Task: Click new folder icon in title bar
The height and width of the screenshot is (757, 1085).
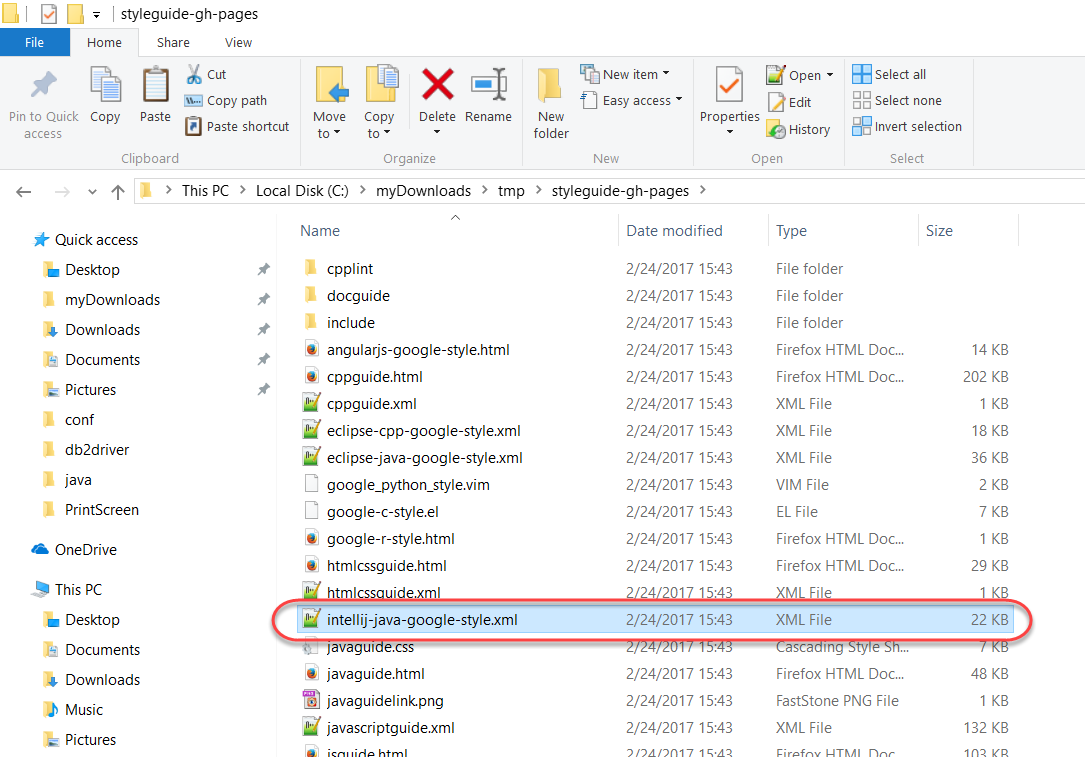Action: click(x=75, y=13)
